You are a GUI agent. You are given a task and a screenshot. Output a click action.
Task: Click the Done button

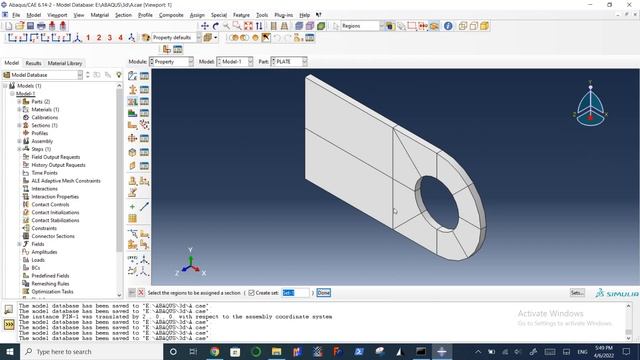click(324, 293)
